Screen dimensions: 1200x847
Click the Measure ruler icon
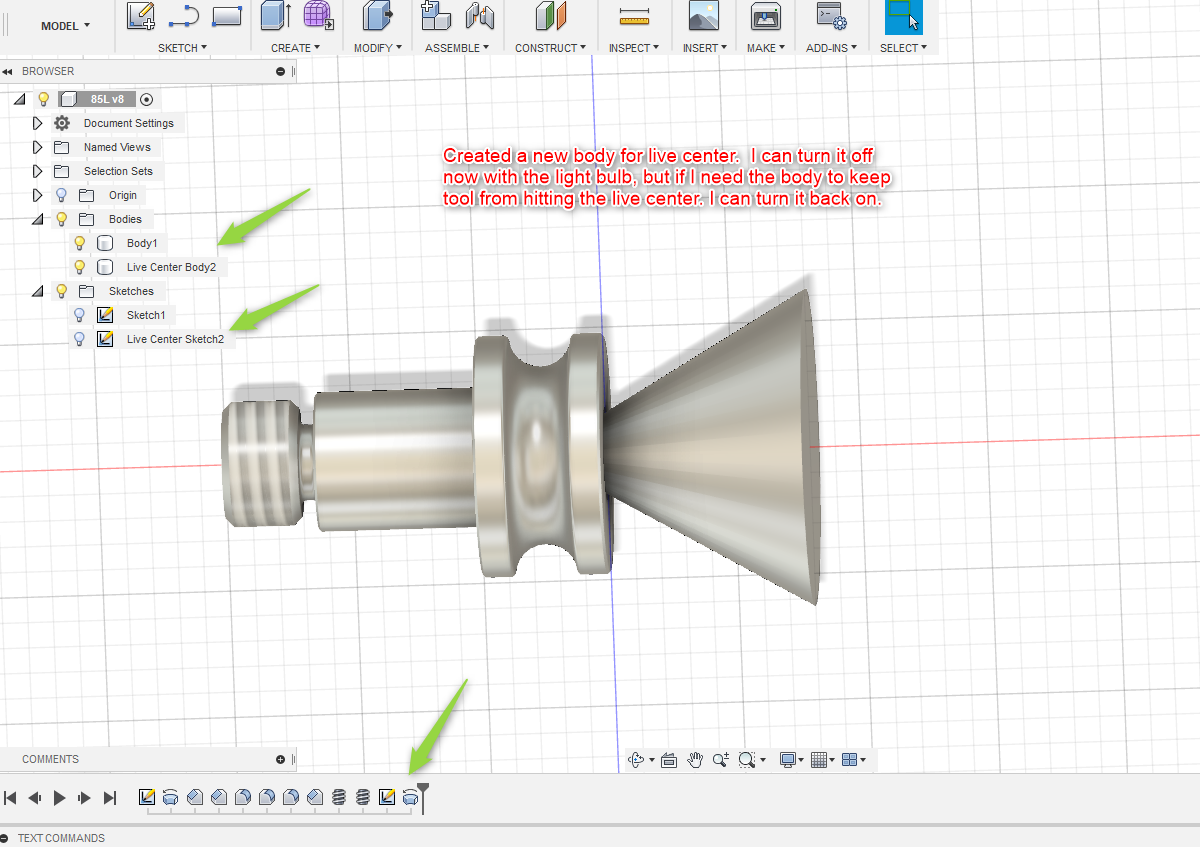click(x=633, y=15)
